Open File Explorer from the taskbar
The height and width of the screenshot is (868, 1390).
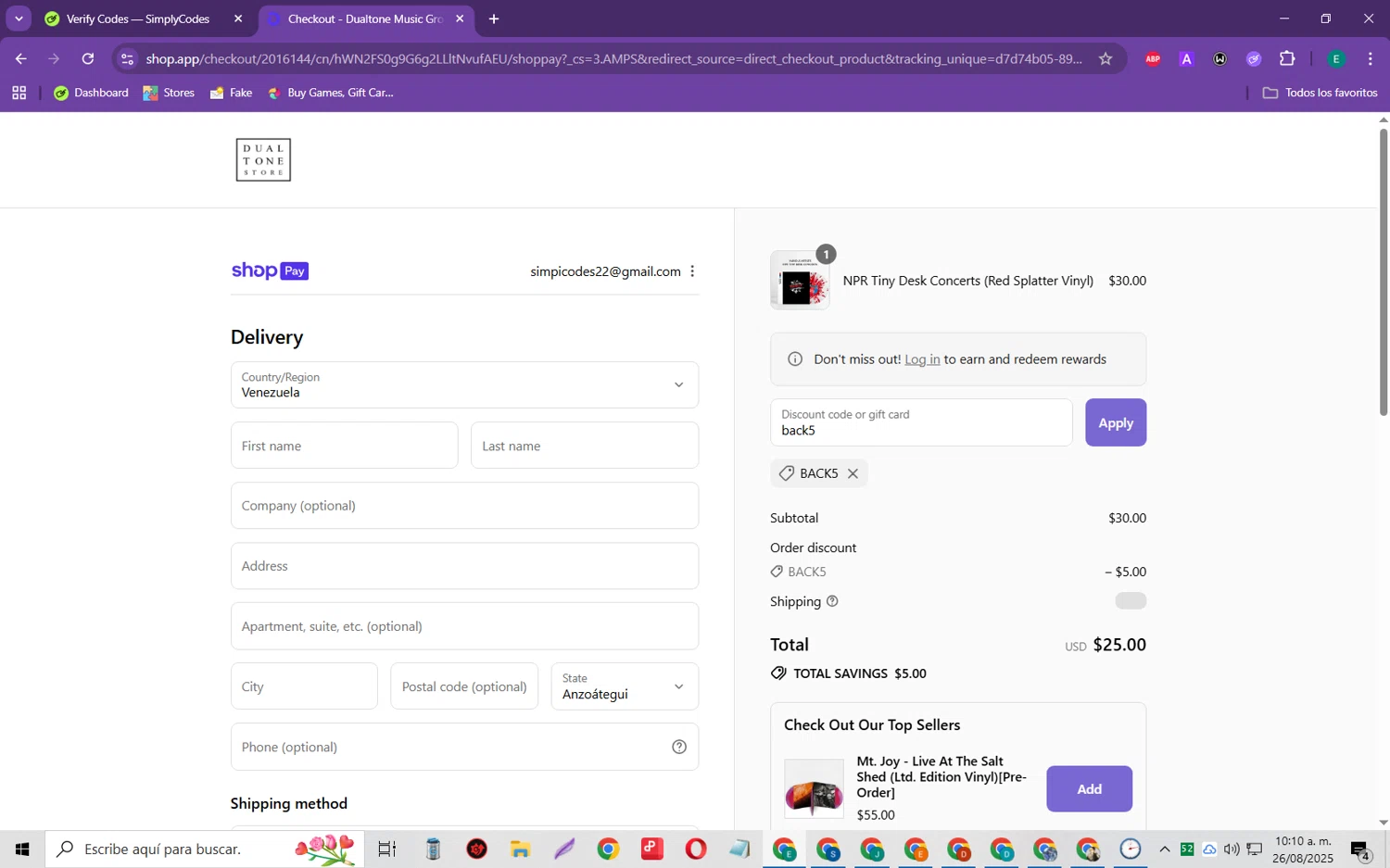520,849
